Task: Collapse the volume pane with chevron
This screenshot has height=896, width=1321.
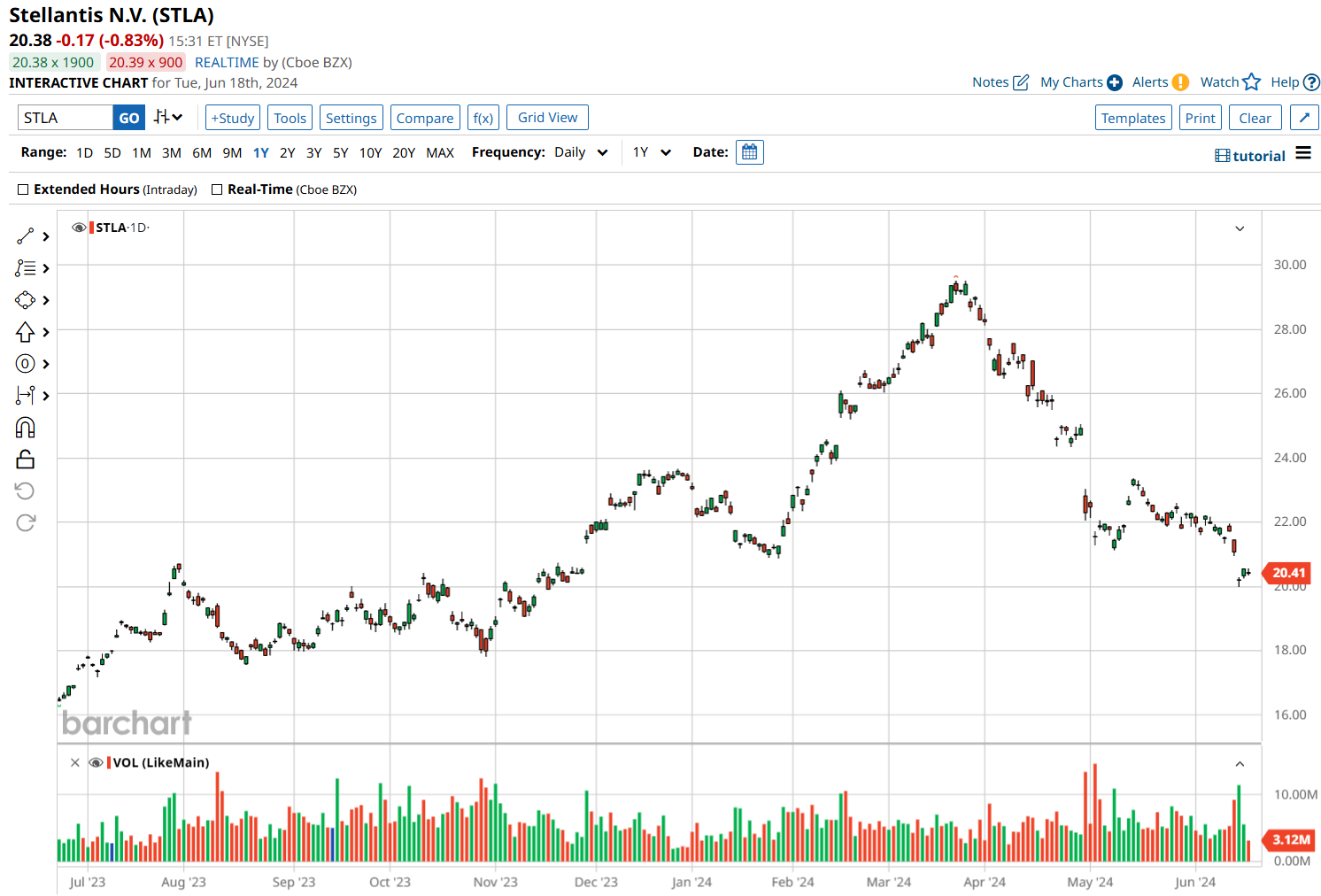Action: click(1240, 763)
